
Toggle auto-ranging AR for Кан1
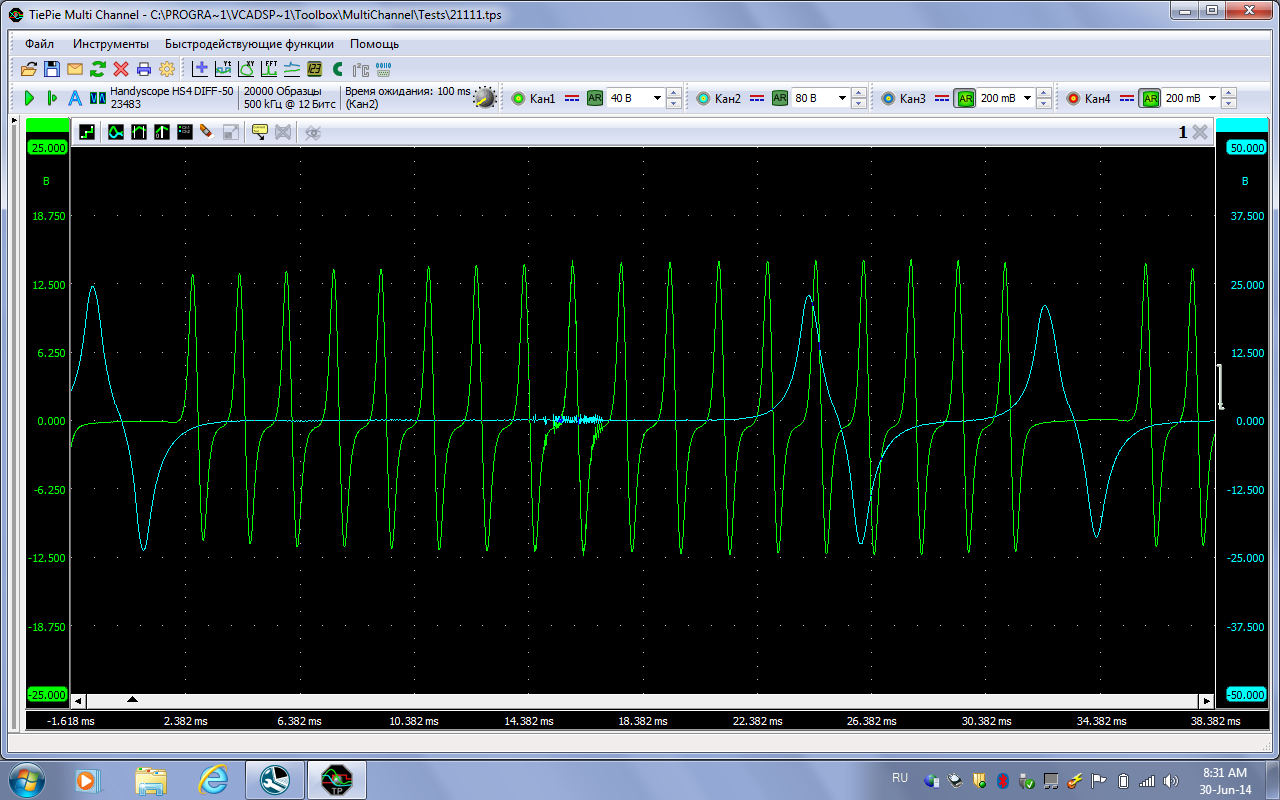click(595, 98)
